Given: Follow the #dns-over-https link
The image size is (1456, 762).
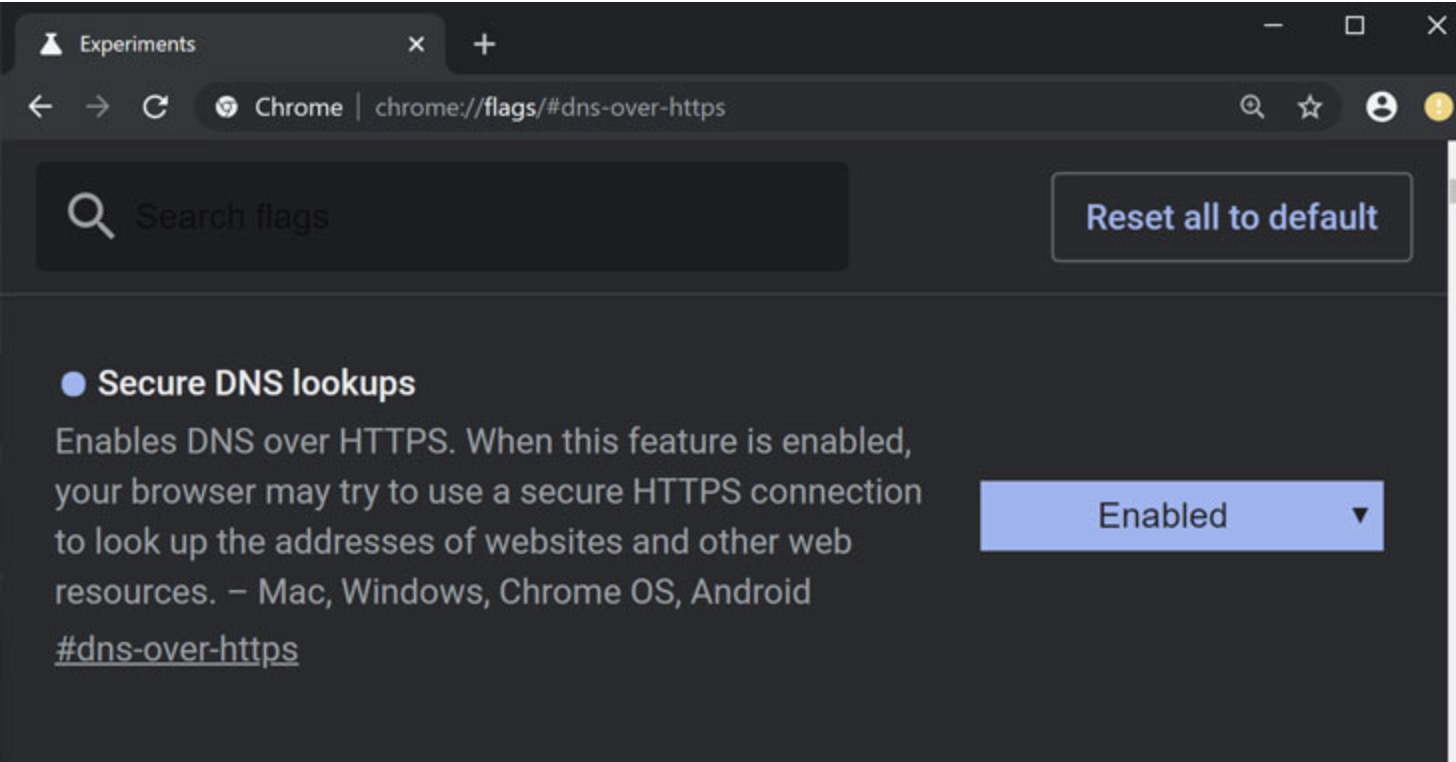Looking at the screenshot, I should pos(176,649).
